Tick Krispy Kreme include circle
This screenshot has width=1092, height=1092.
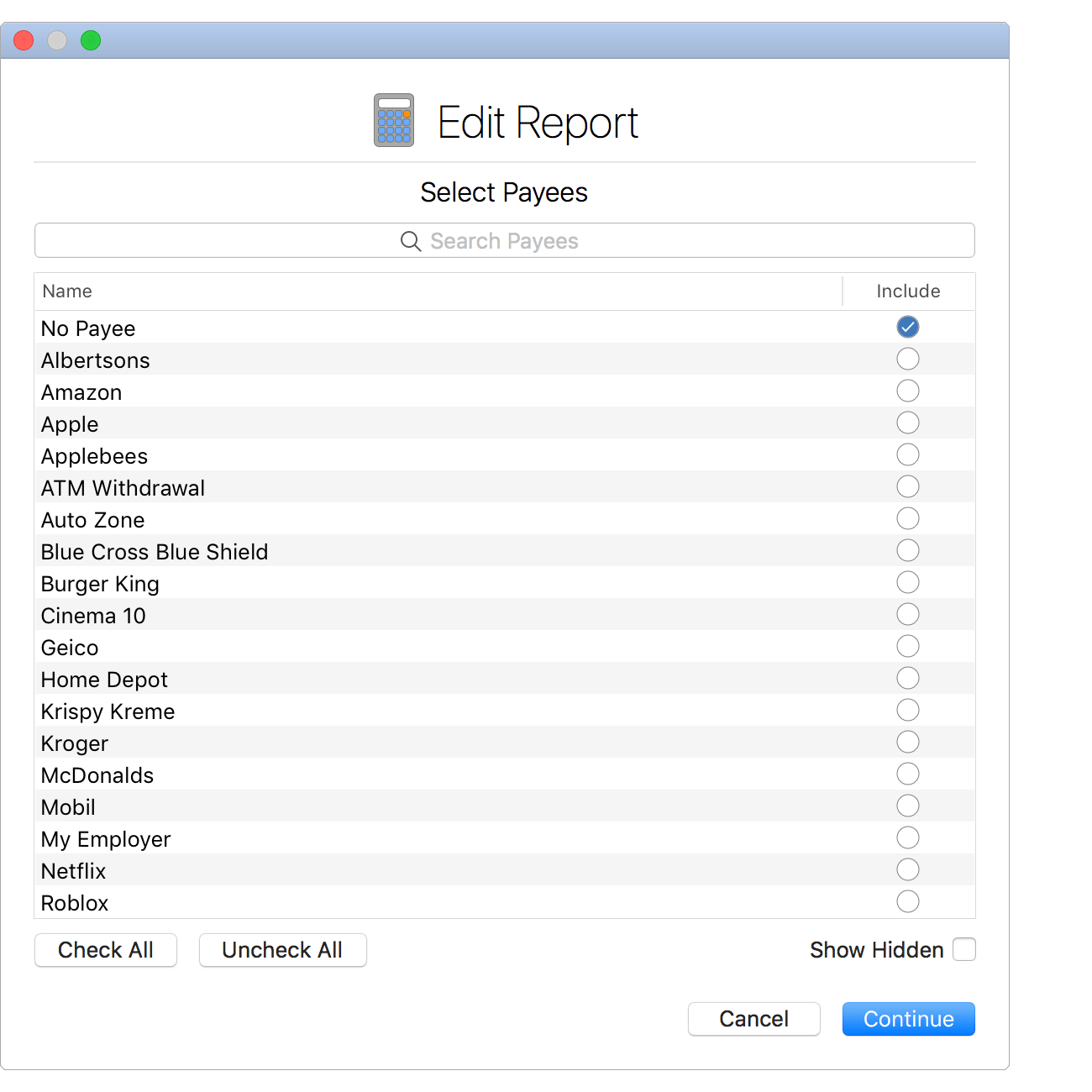pyautogui.click(x=908, y=710)
